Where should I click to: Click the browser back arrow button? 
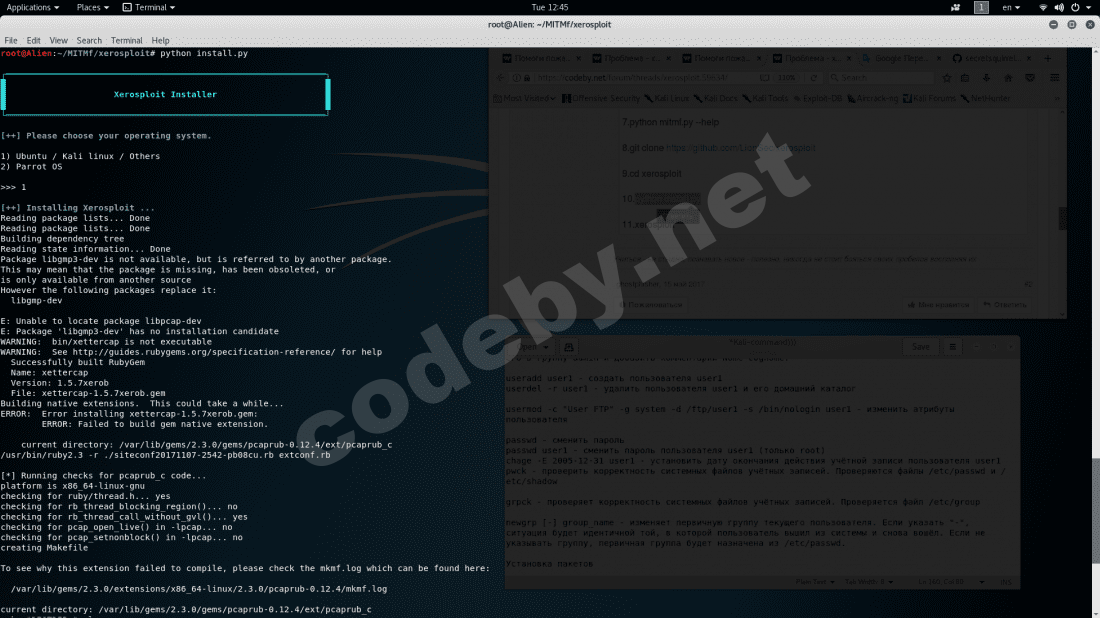pos(501,78)
